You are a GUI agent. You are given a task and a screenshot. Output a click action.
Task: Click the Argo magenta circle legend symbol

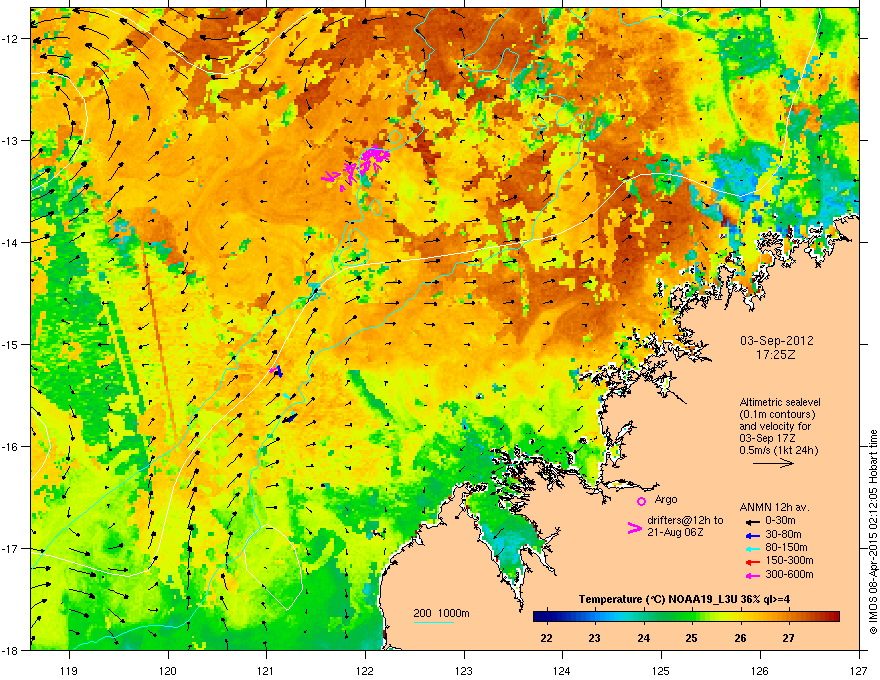click(x=641, y=501)
